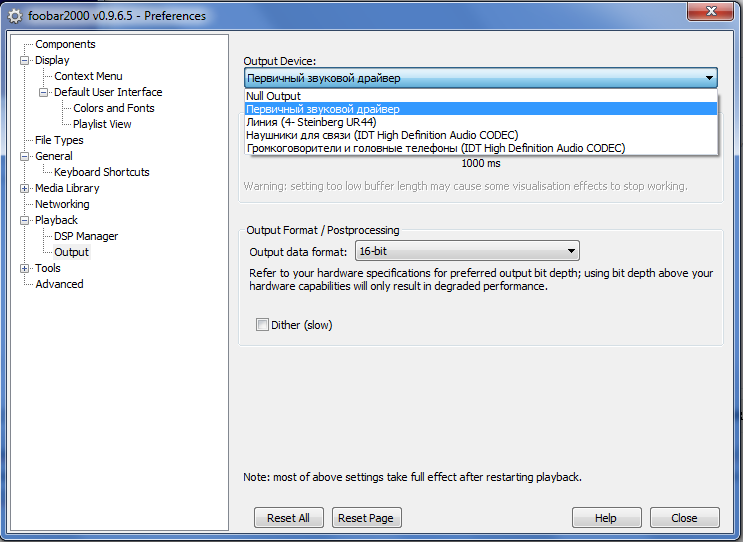Select Playback in the preferences tree
The image size is (743, 542).
pos(56,220)
